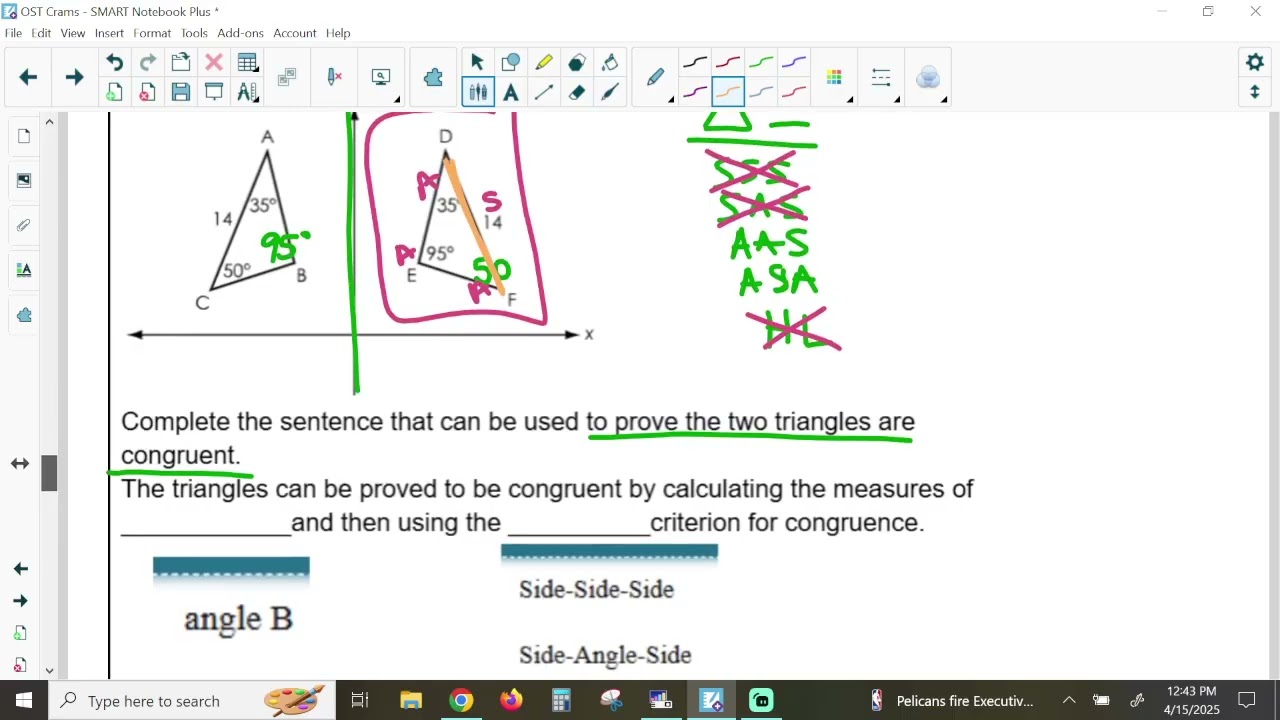Pick the black pen preset
The height and width of the screenshot is (720, 1280).
[x=694, y=63]
